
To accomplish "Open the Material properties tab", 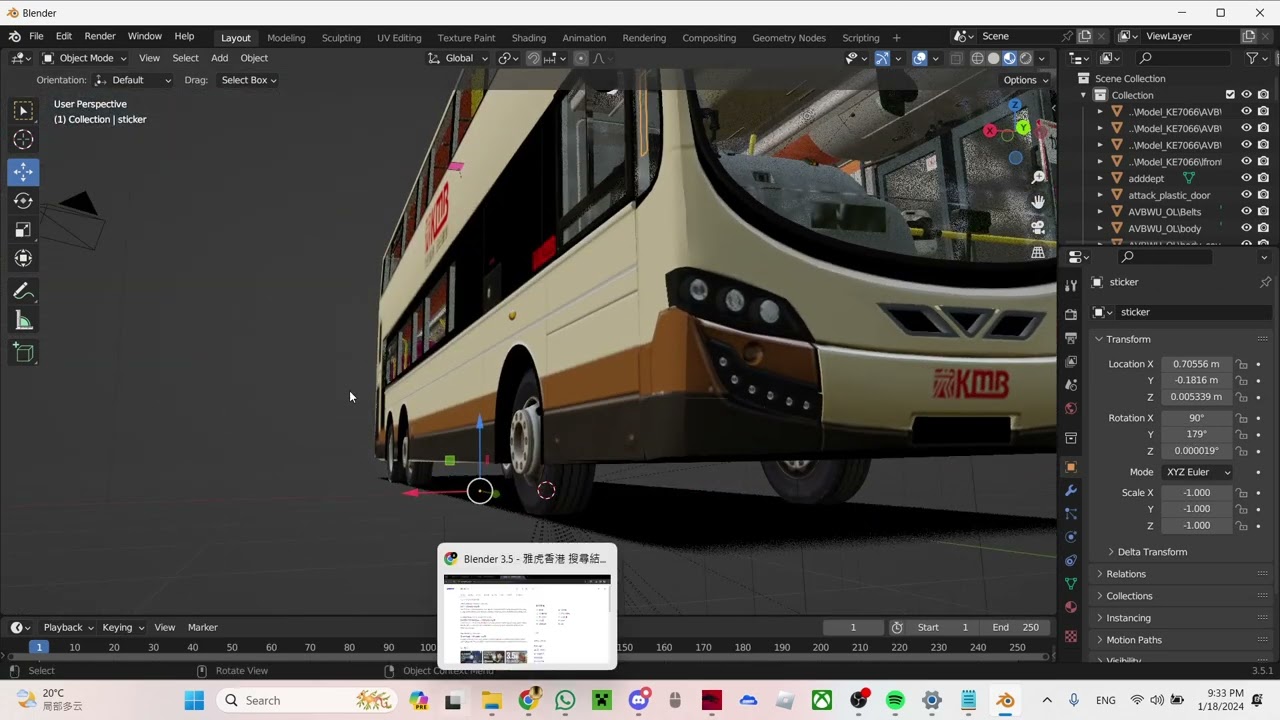I will pos(1071,607).
